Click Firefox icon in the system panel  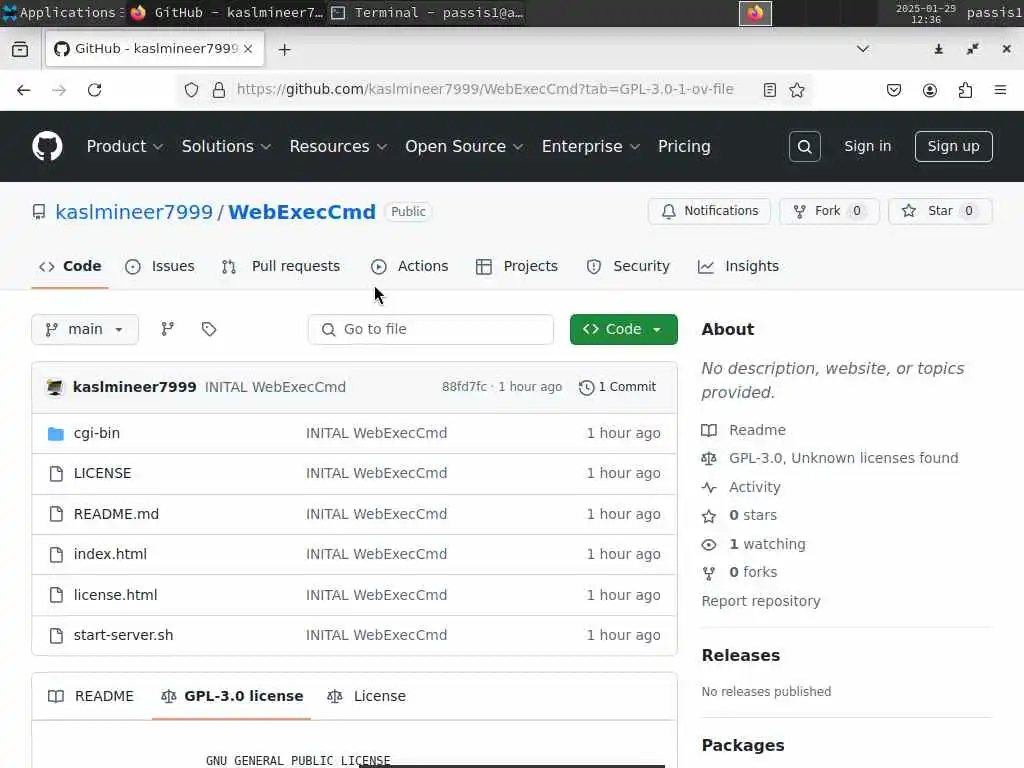click(x=755, y=13)
